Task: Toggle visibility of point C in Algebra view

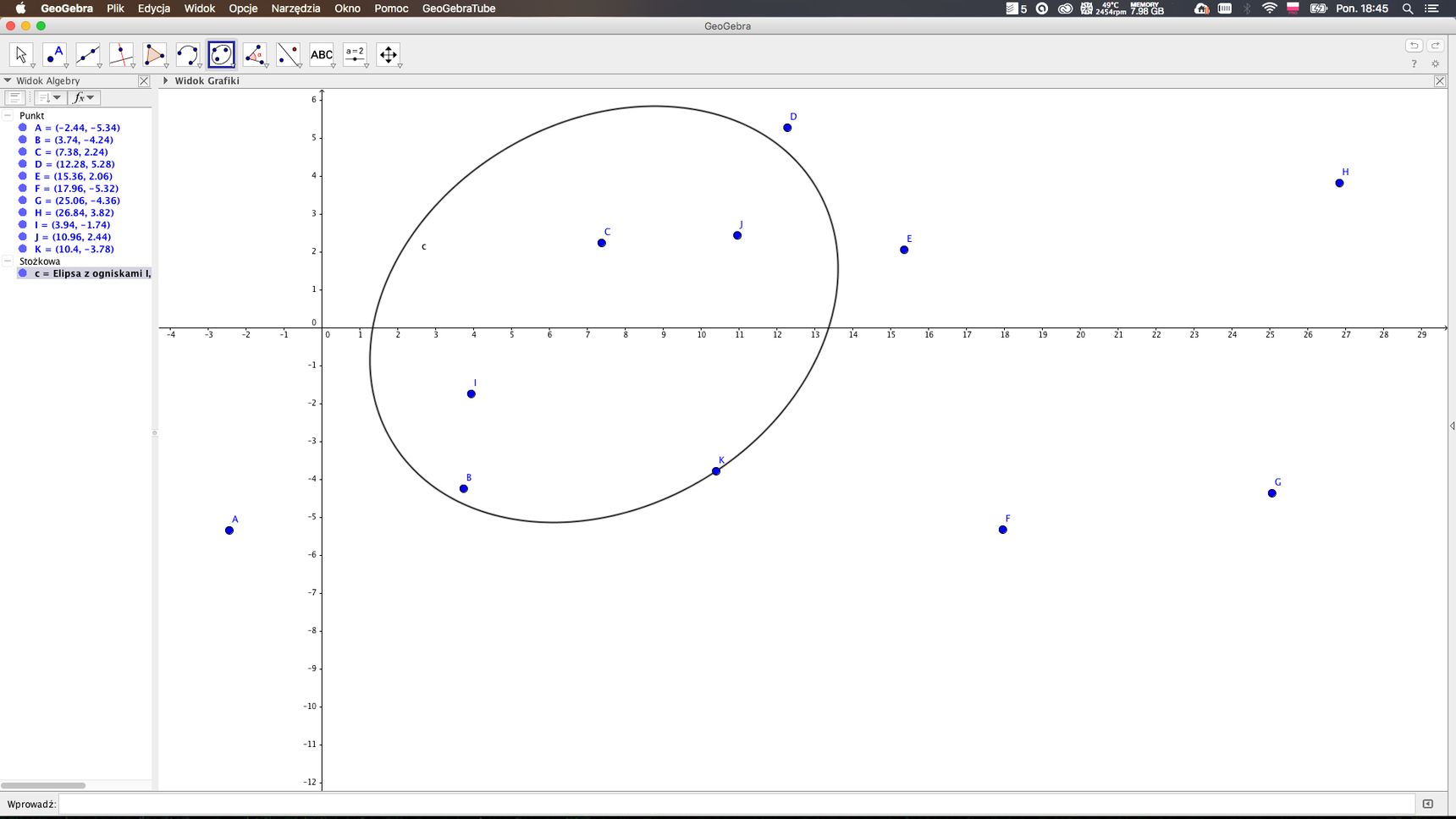Action: 23,152
